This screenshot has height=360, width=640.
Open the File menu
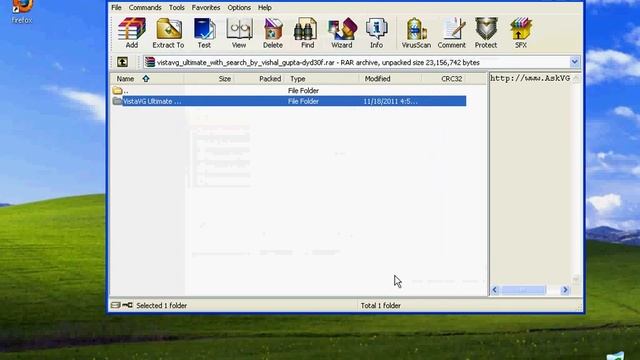point(116,7)
